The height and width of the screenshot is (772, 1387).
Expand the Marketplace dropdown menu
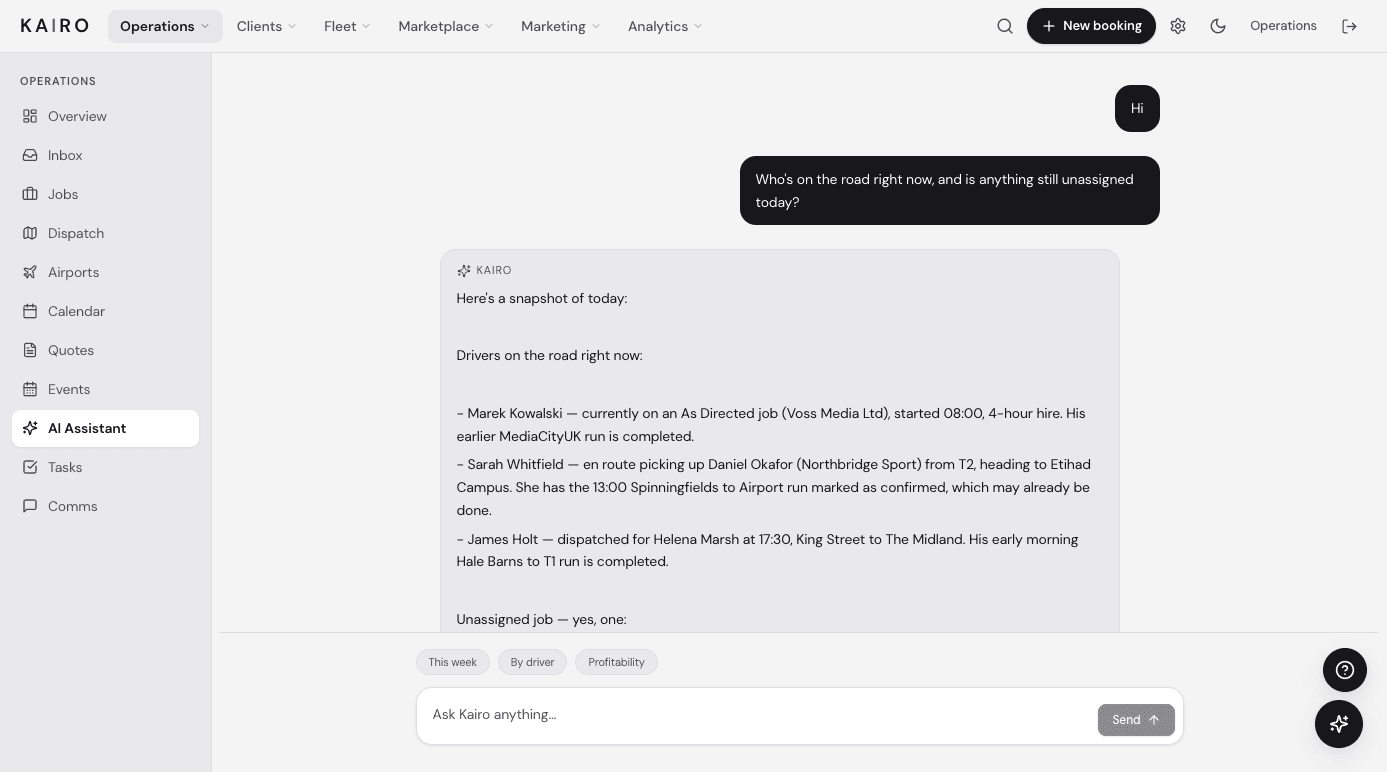coord(446,26)
